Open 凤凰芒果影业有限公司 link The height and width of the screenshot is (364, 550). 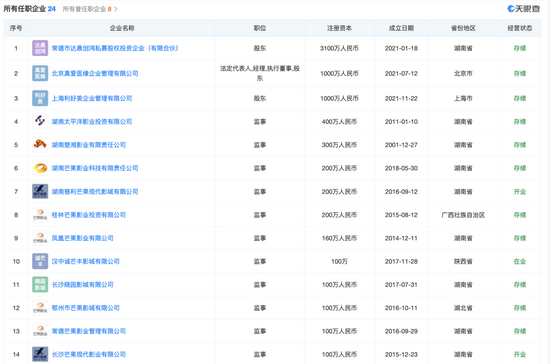pyautogui.click(x=82, y=238)
